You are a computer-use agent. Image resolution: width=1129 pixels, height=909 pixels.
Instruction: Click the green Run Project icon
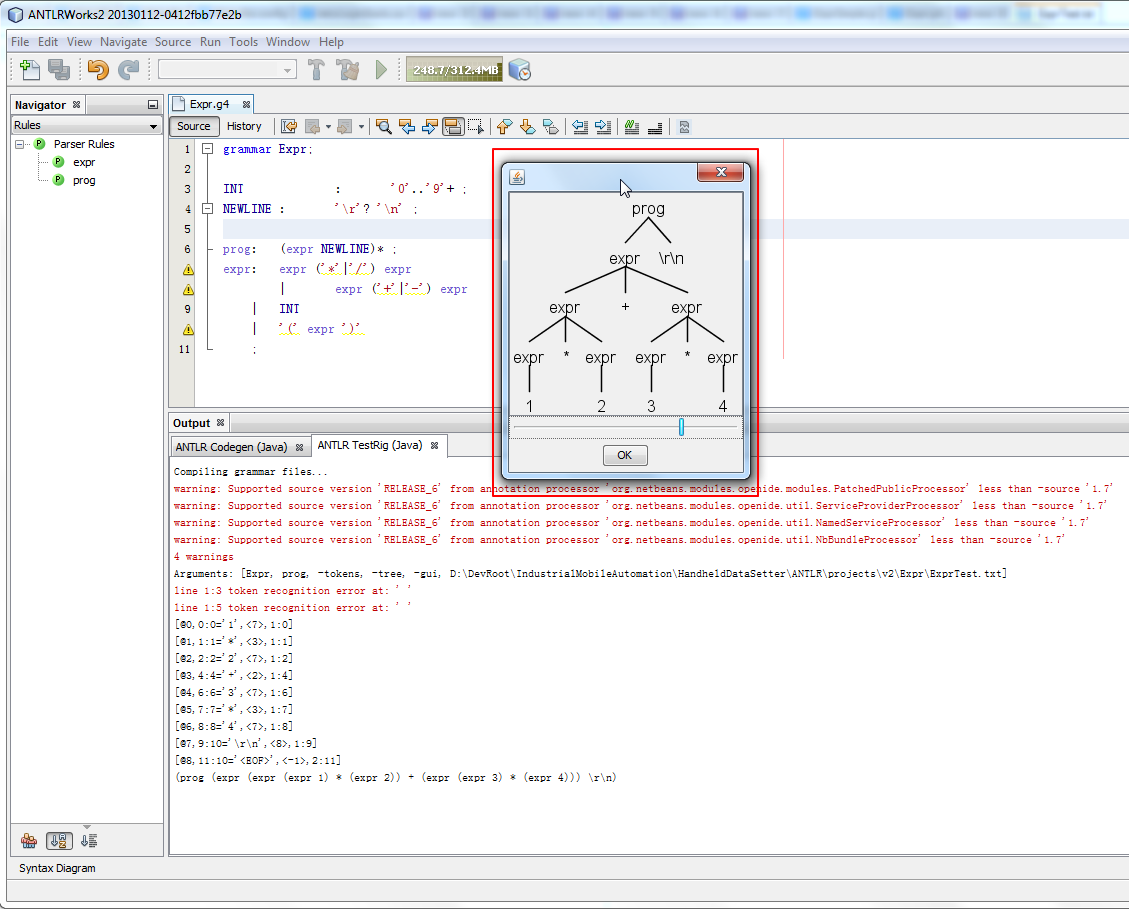pyautogui.click(x=381, y=69)
